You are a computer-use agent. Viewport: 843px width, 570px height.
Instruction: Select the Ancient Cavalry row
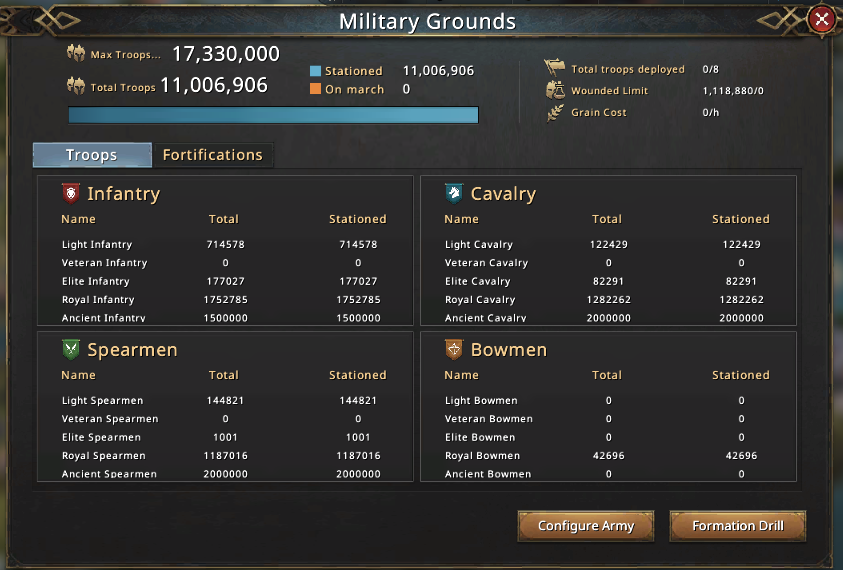[608, 318]
